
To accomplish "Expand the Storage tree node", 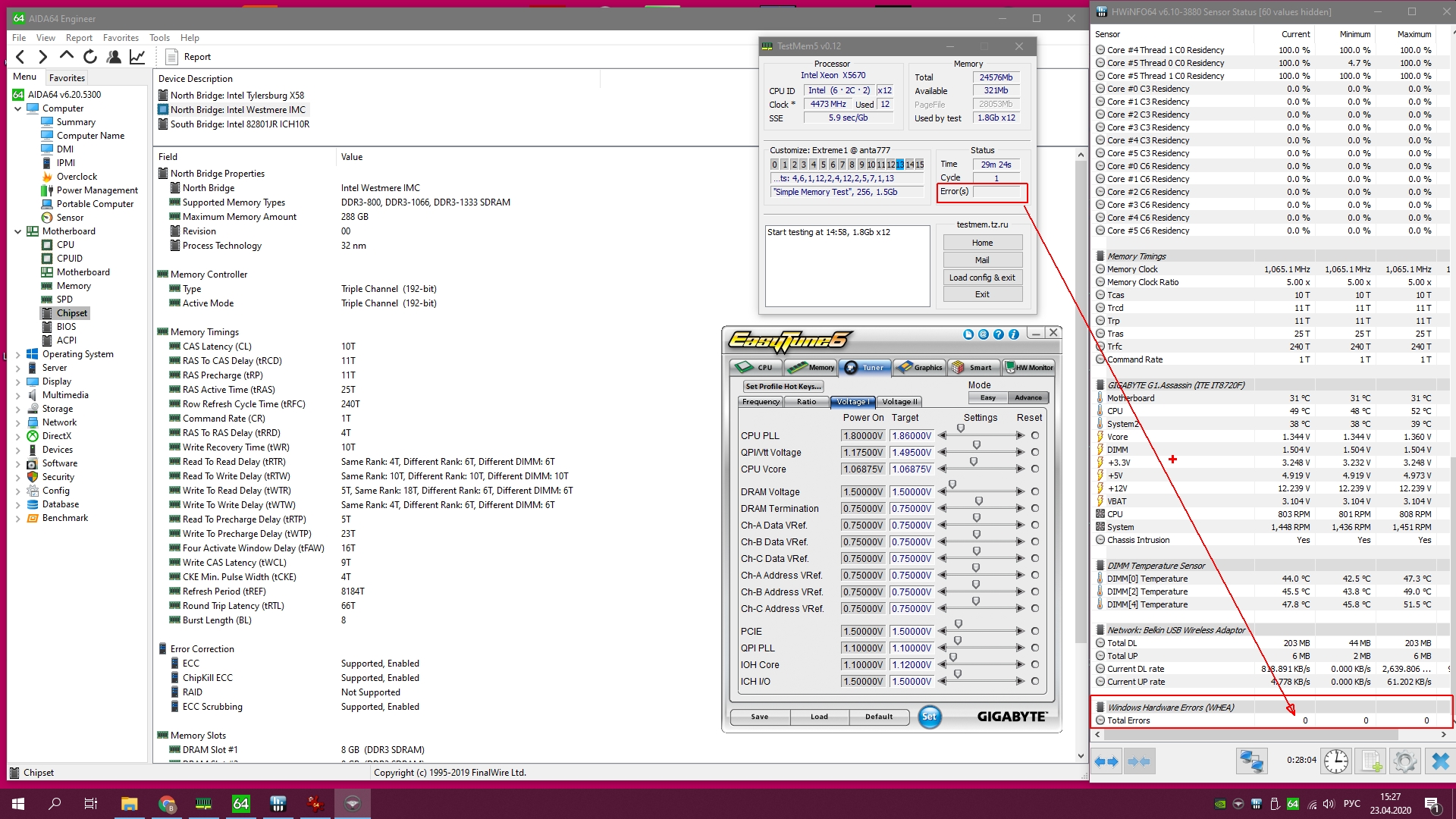I will (18, 409).
